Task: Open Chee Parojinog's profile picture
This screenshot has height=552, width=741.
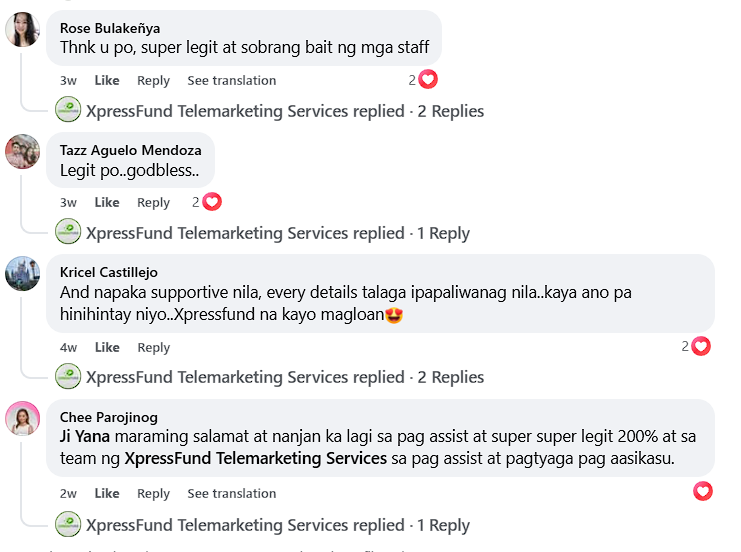Action: click(23, 418)
